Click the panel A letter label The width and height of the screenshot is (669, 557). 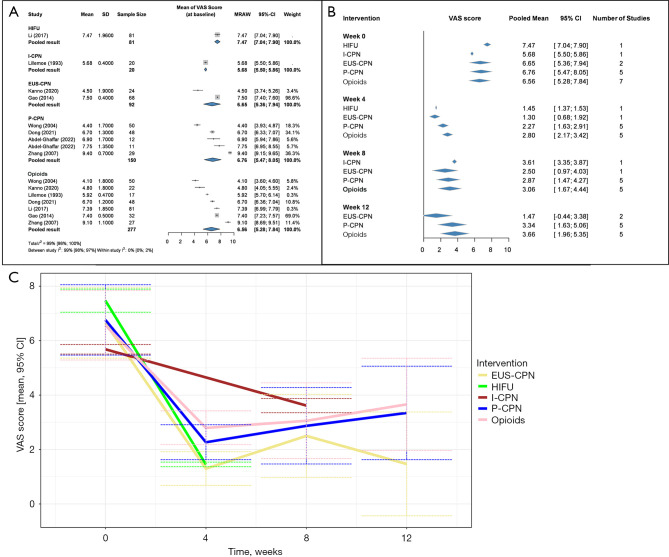coord(14,12)
